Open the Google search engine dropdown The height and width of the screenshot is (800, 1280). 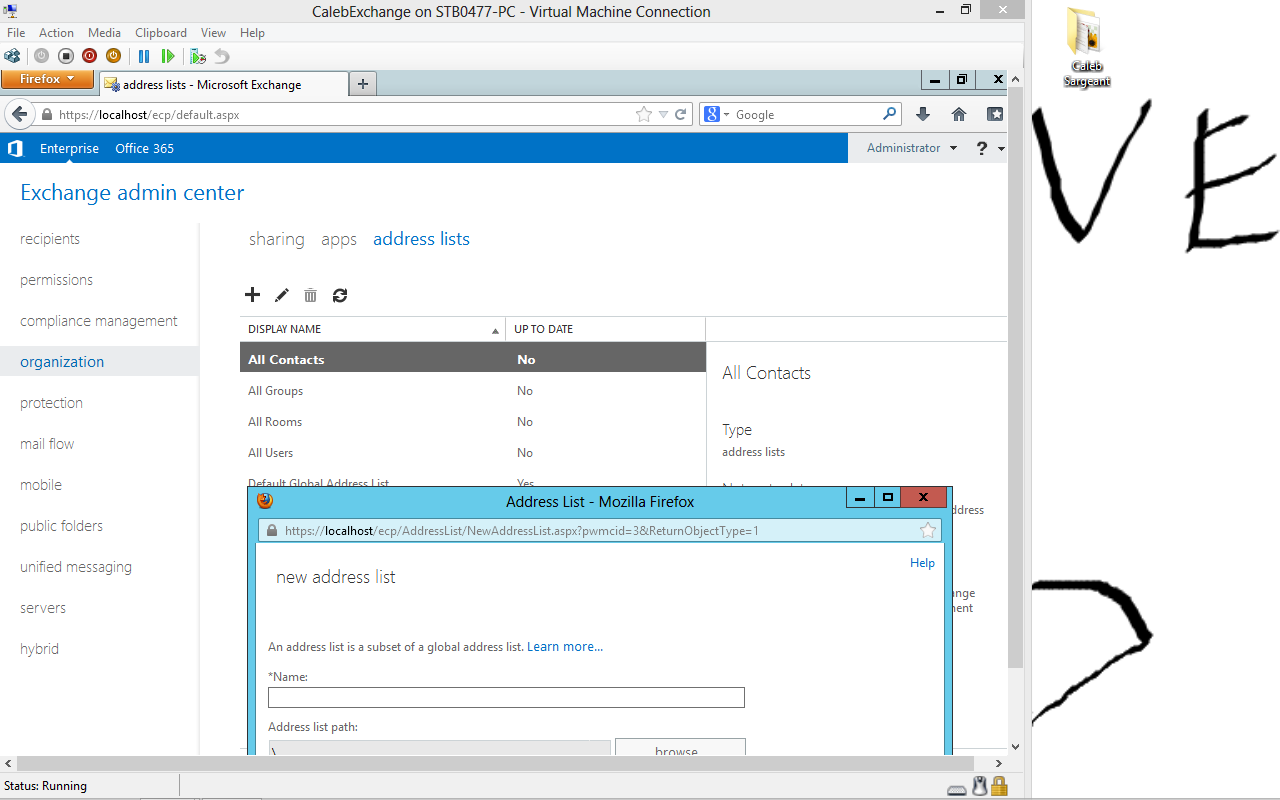click(716, 115)
